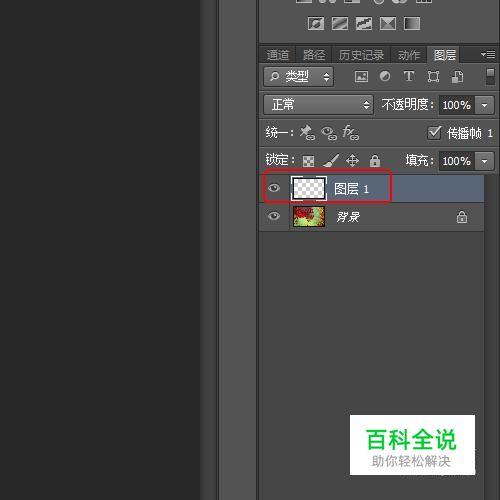Lock transparent pixels of the layer
The height and width of the screenshot is (500, 500).
[308, 161]
